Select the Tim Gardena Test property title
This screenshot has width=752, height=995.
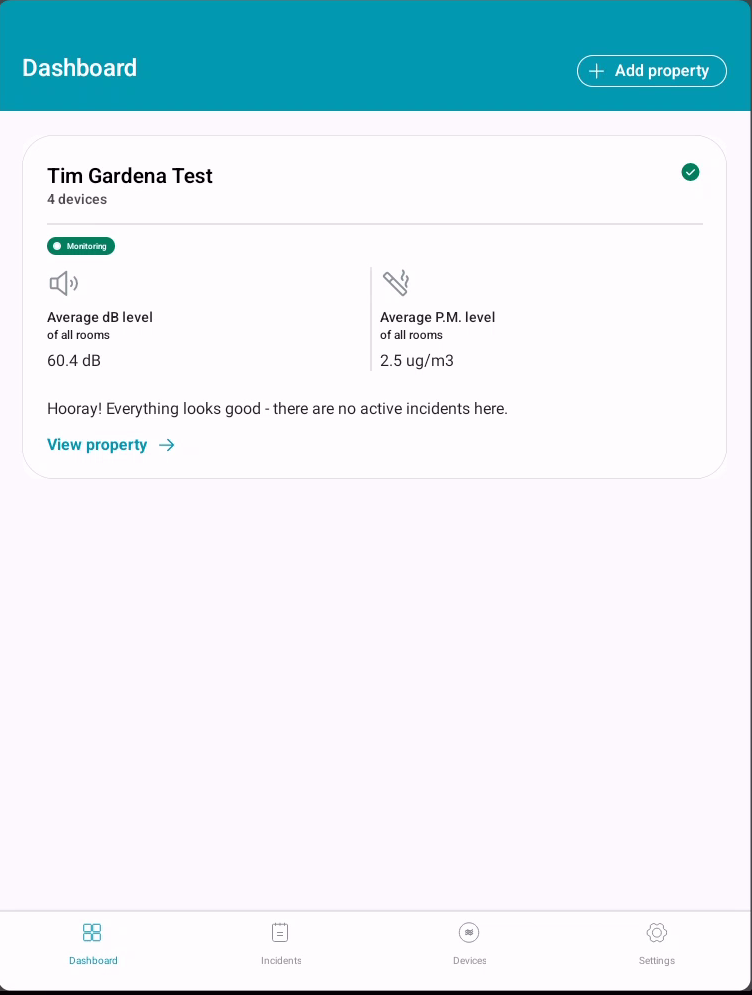click(x=130, y=176)
